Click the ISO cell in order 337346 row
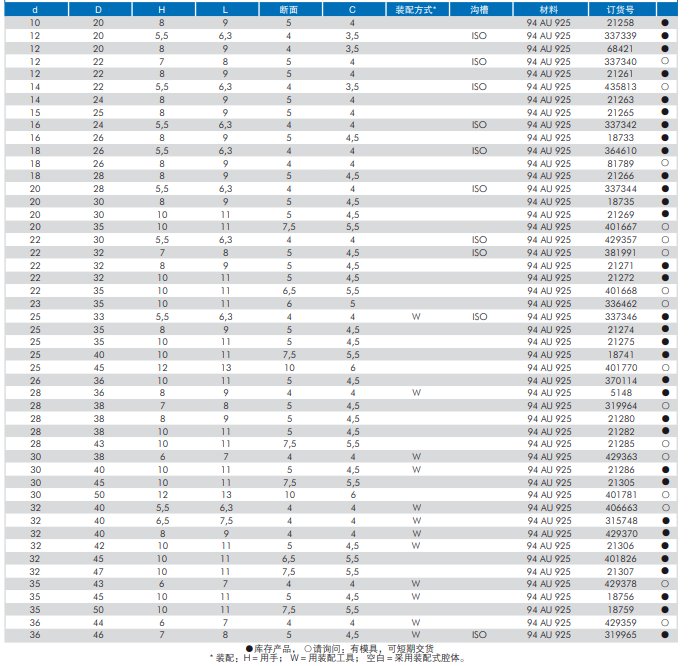 coord(480,316)
